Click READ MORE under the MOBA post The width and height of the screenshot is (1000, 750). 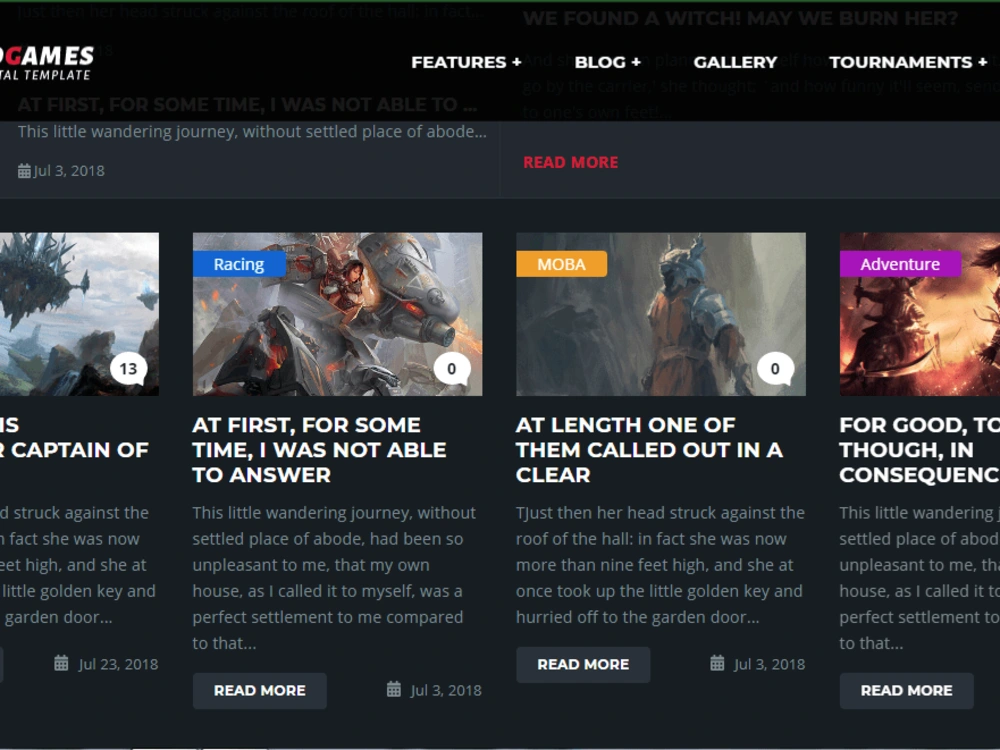(583, 665)
